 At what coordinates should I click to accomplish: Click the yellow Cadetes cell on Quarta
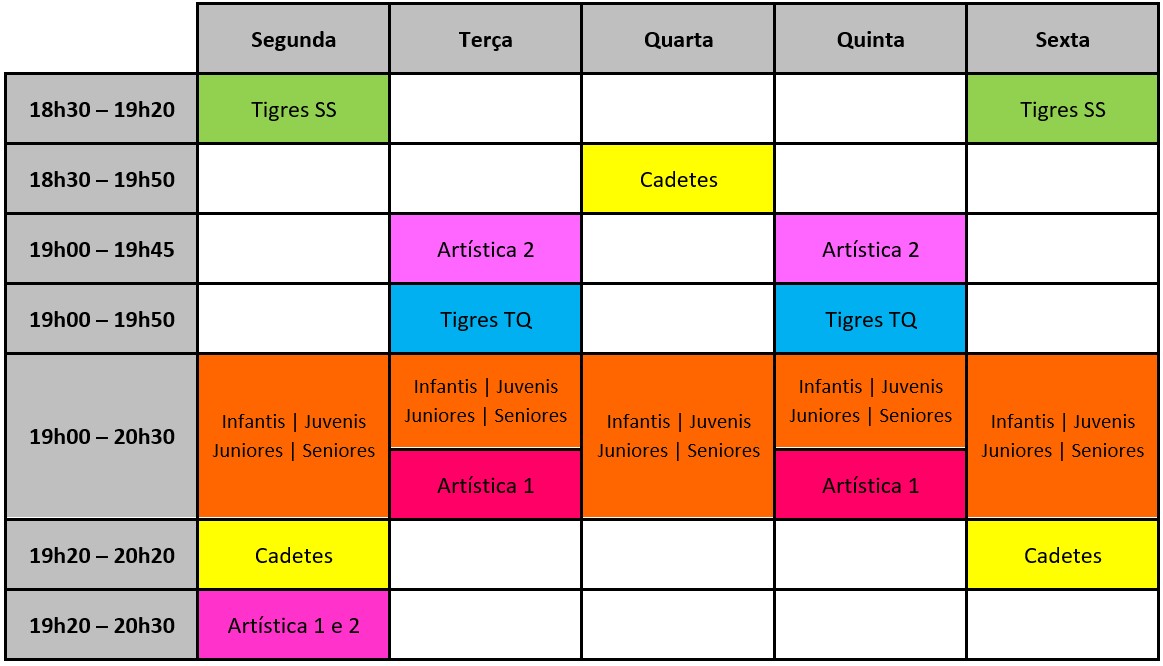click(678, 179)
